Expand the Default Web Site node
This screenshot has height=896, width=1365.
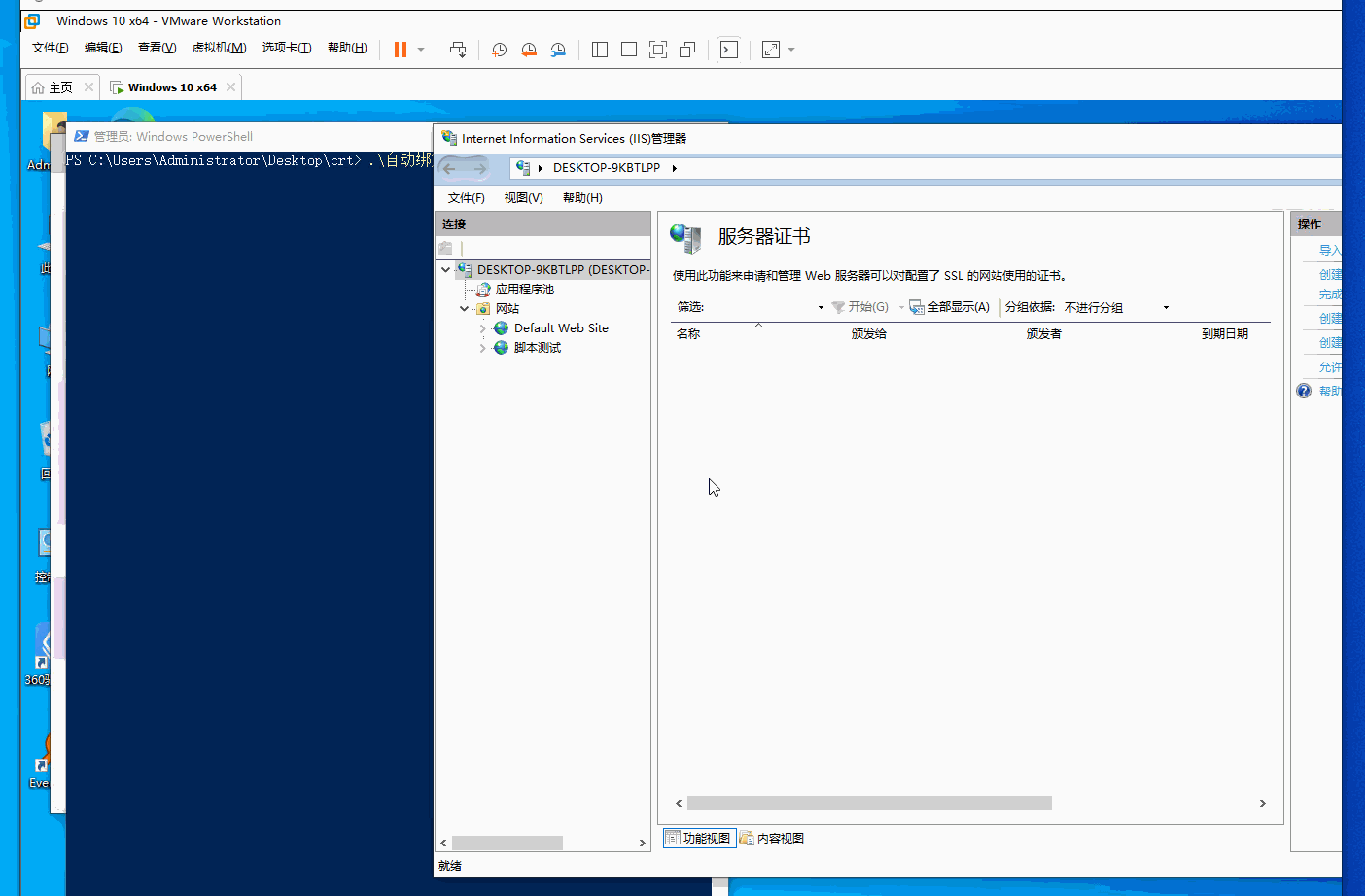[483, 328]
